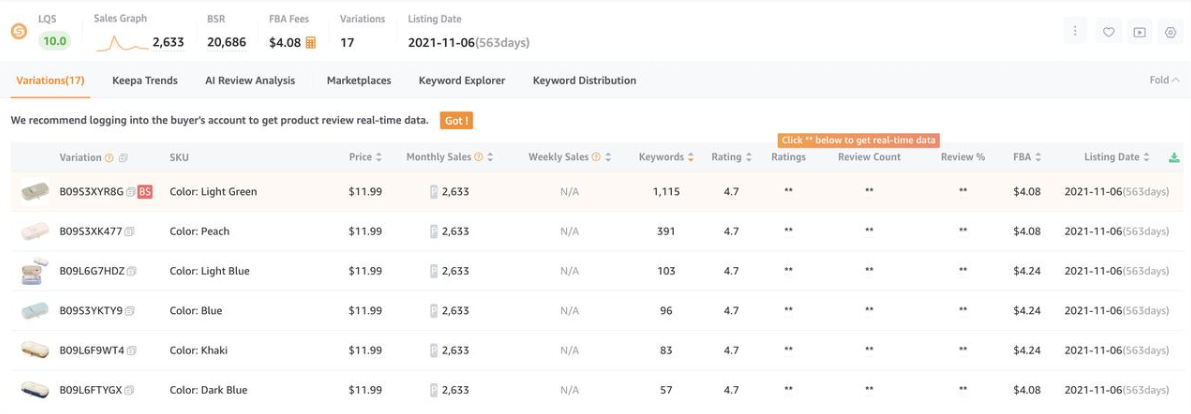Image resolution: width=1191 pixels, height=414 pixels.
Task: Click the sales graph sparkline
Action: (121, 43)
